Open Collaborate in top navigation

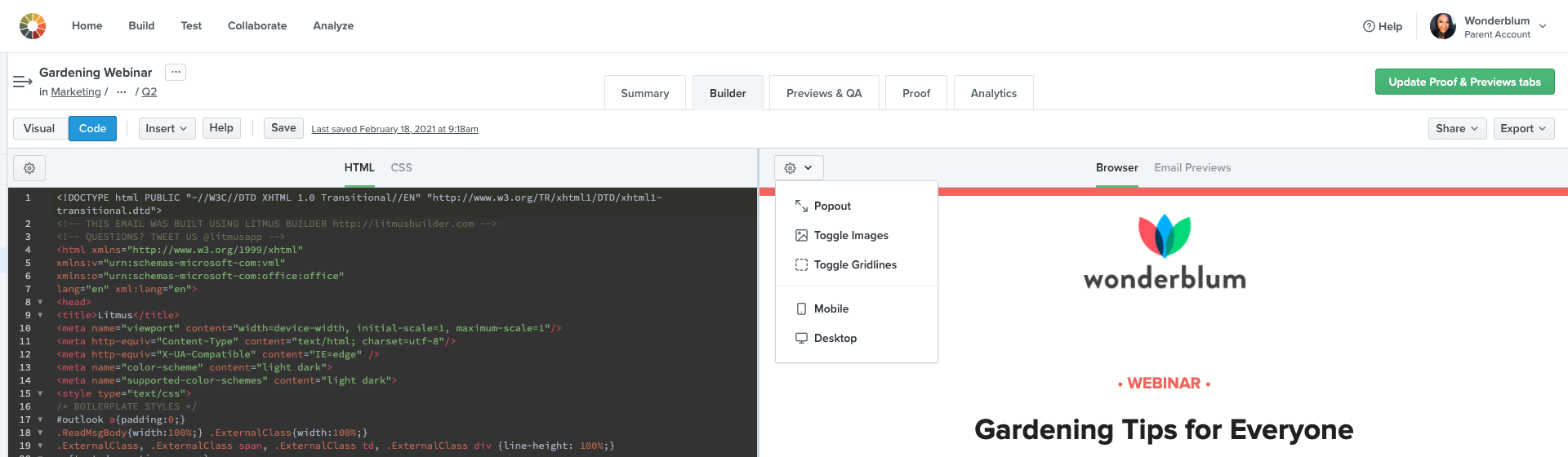257,26
